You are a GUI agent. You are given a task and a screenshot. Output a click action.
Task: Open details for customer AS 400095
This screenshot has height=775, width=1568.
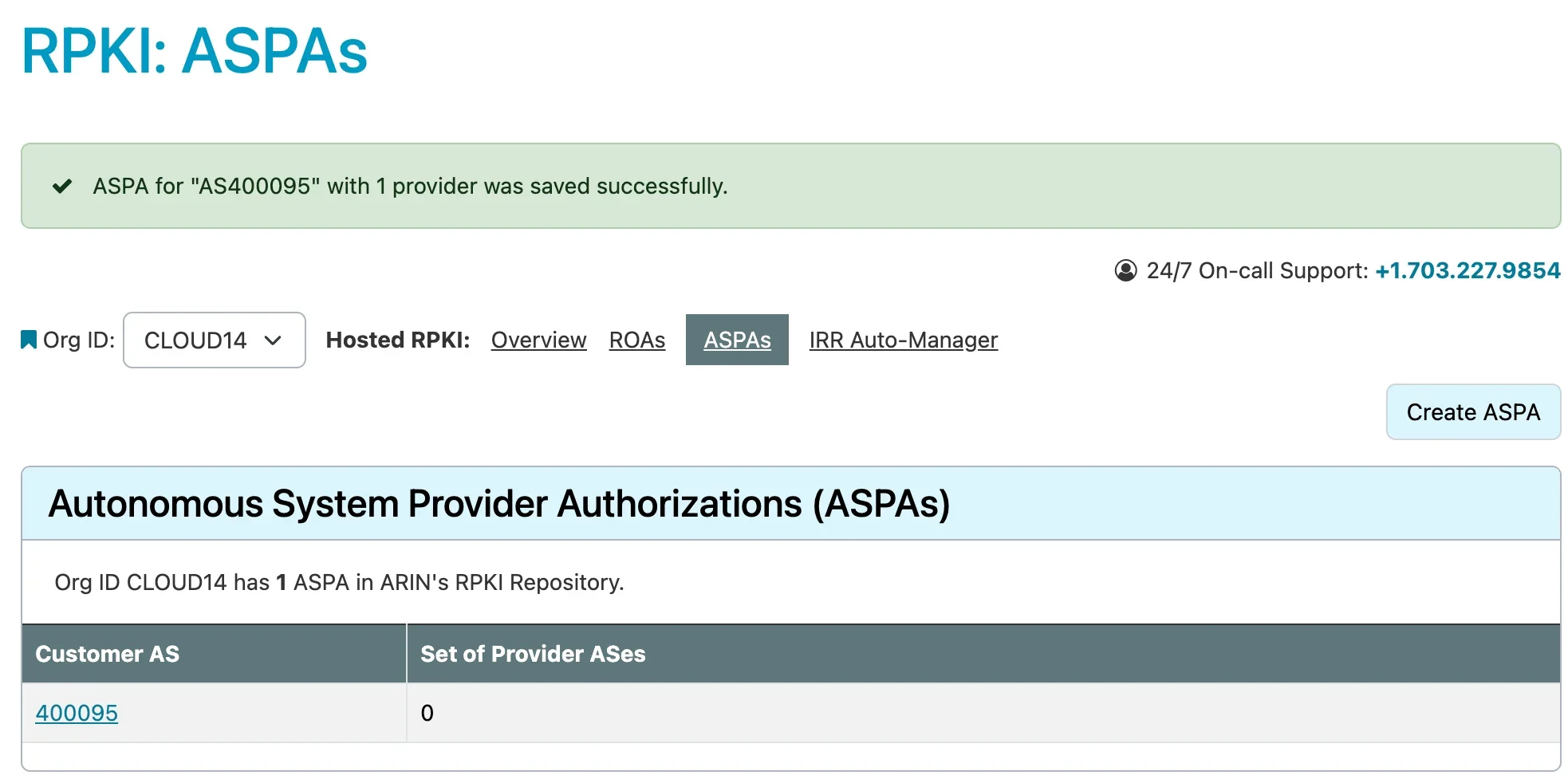coord(76,713)
